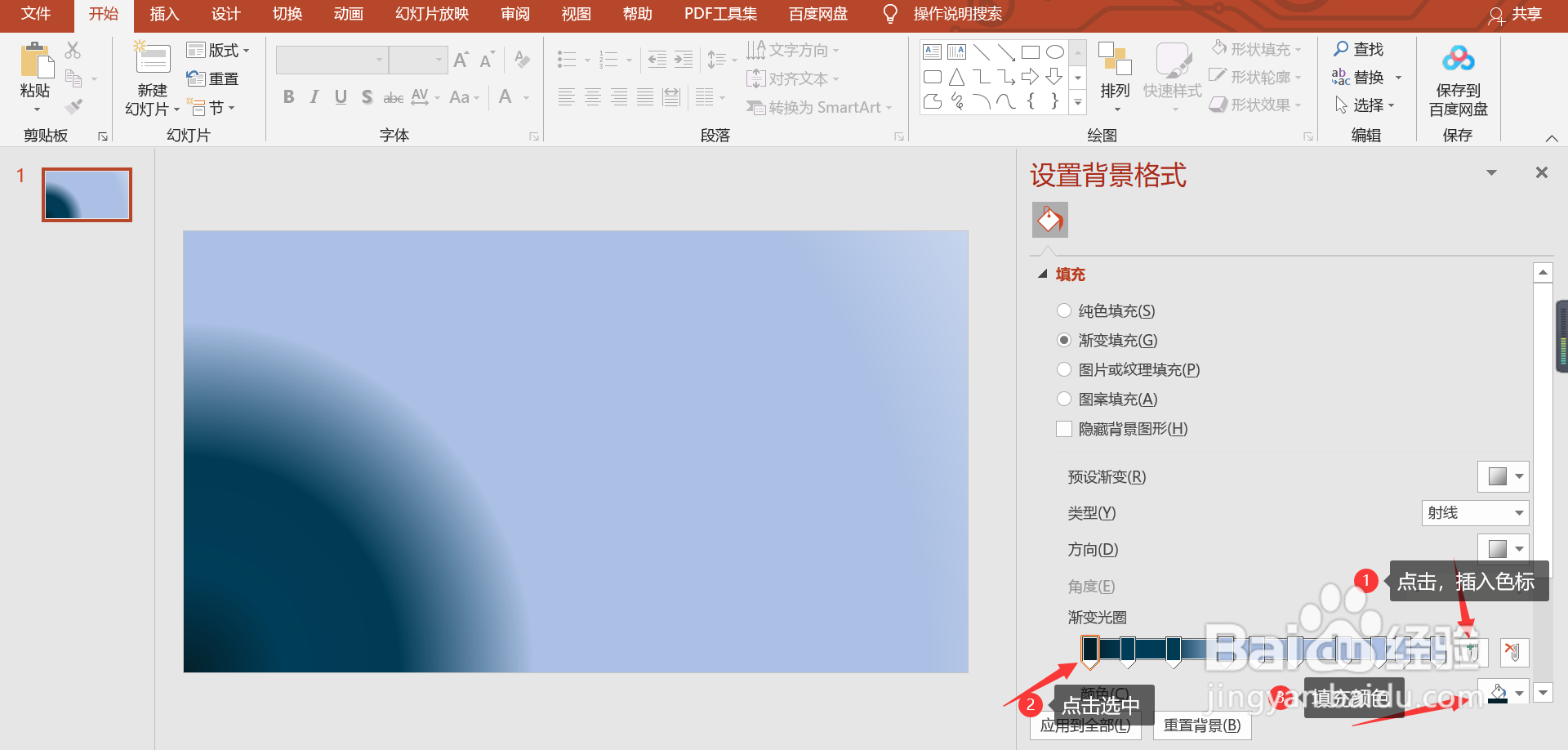Toggle Underline formatting
Viewport: 1568px width, 750px height.
(x=341, y=97)
